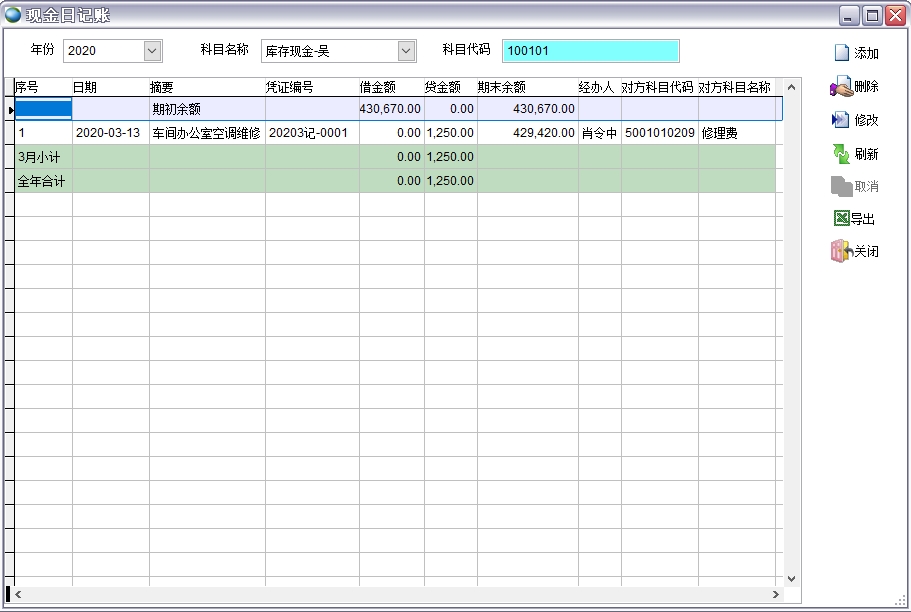Click the 科目代码 code input field

590,50
